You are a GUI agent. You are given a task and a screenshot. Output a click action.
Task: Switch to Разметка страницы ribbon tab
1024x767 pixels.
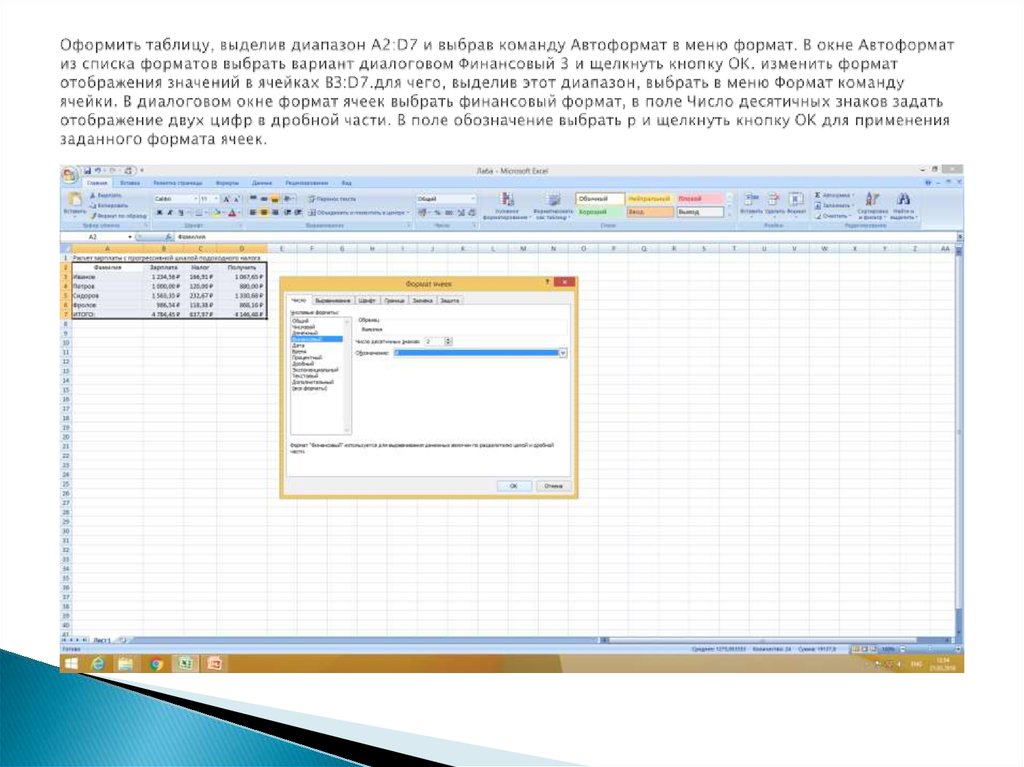point(178,184)
